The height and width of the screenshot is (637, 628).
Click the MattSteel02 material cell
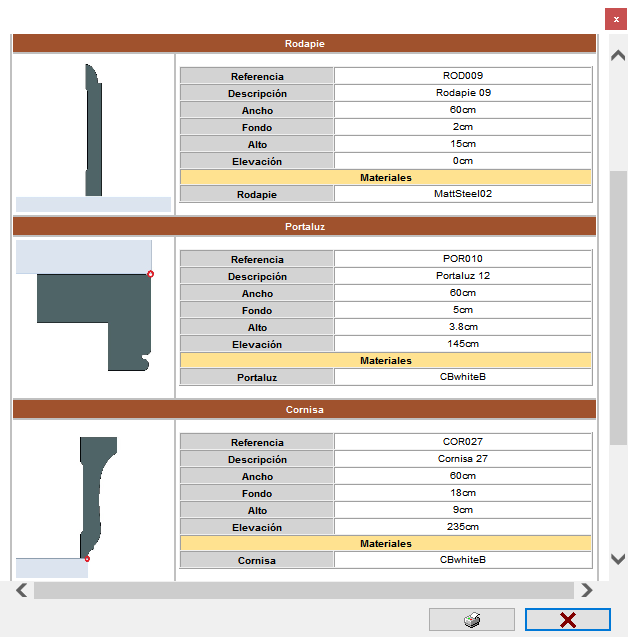point(463,194)
